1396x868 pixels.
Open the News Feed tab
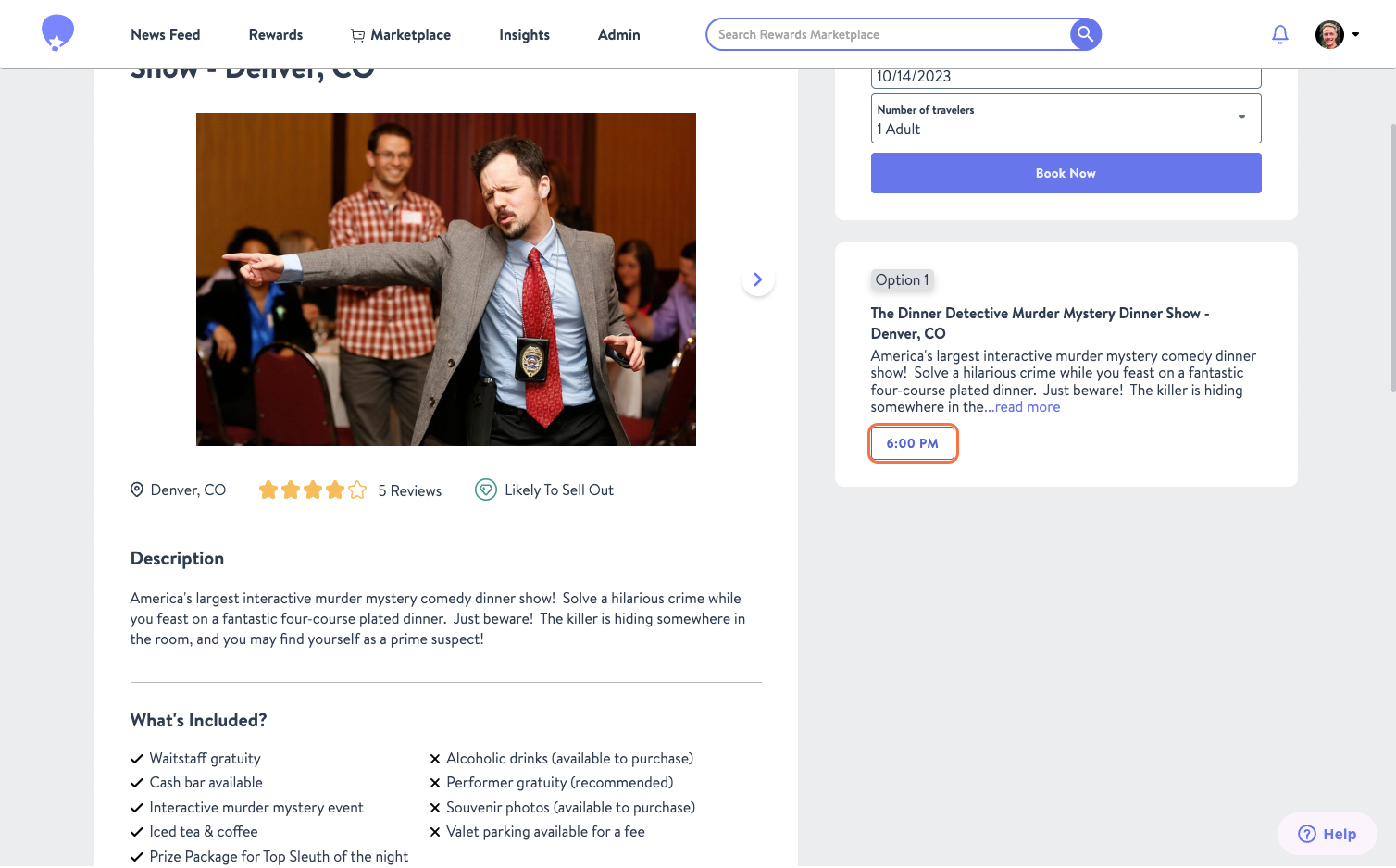point(166,34)
